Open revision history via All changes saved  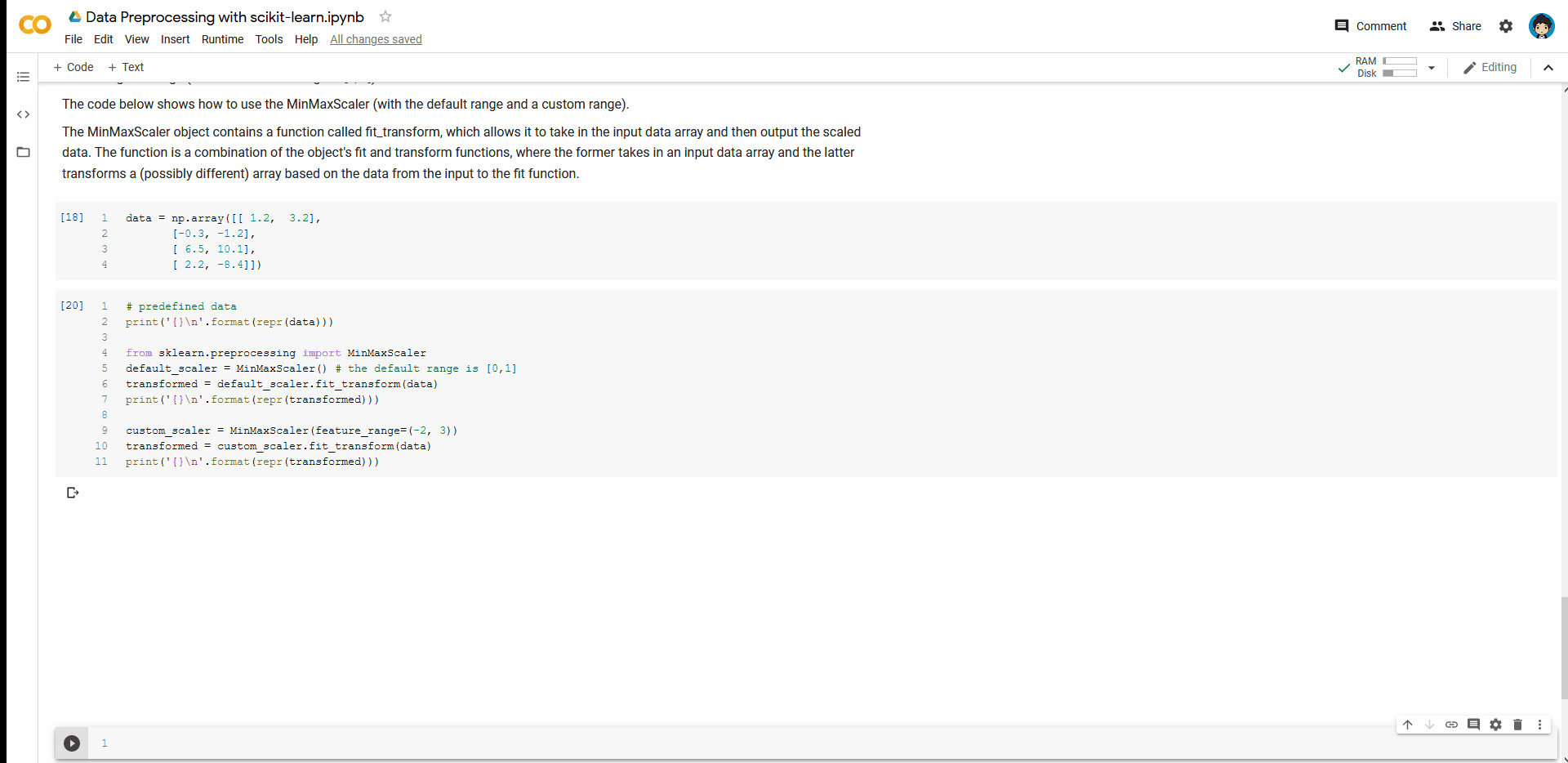tap(375, 39)
